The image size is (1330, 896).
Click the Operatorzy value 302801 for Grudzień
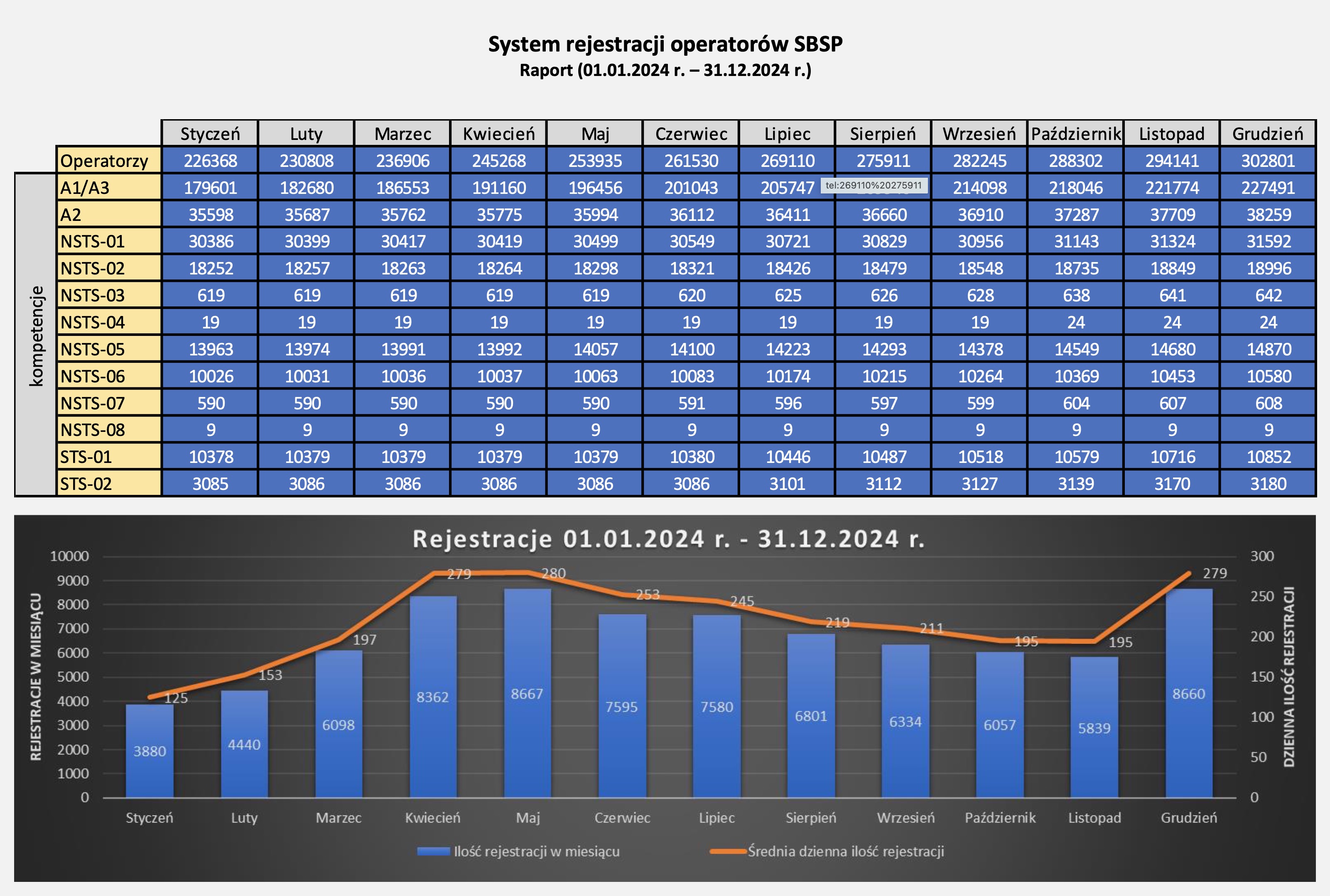[1268, 161]
